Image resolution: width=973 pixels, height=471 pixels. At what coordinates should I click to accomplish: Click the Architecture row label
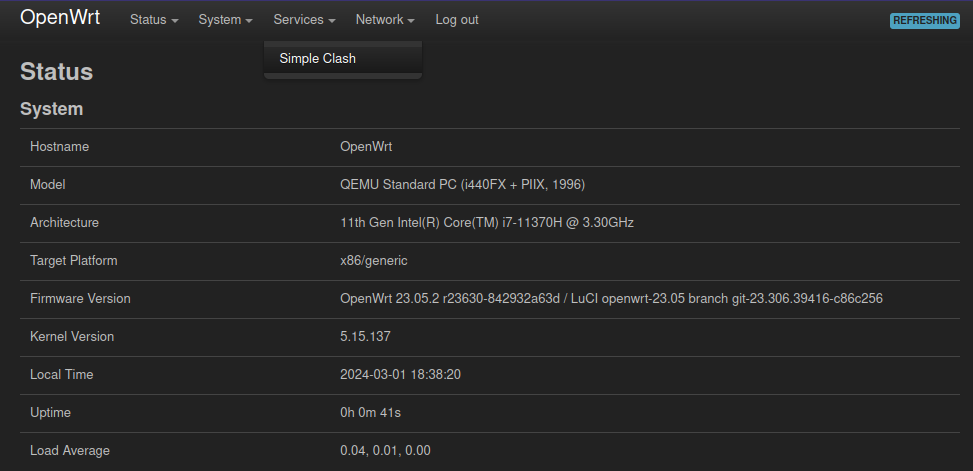click(x=65, y=223)
